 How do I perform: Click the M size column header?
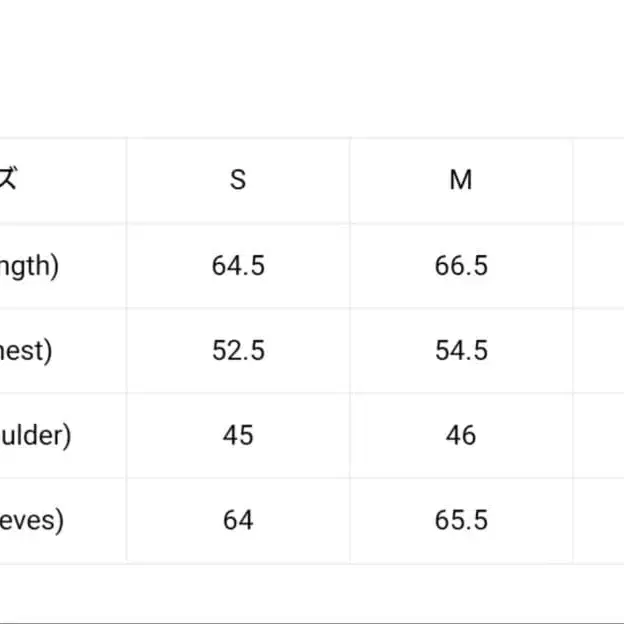pyautogui.click(x=461, y=180)
